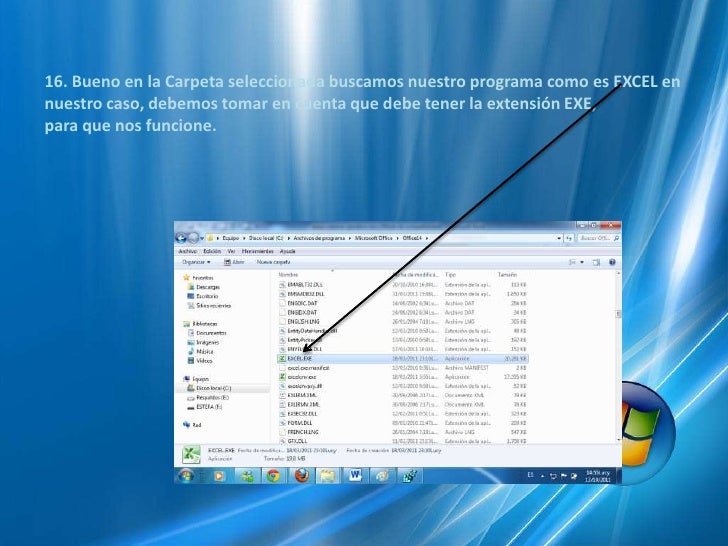Click the change view icon
Screen dimensions: 728x546
click(572, 262)
